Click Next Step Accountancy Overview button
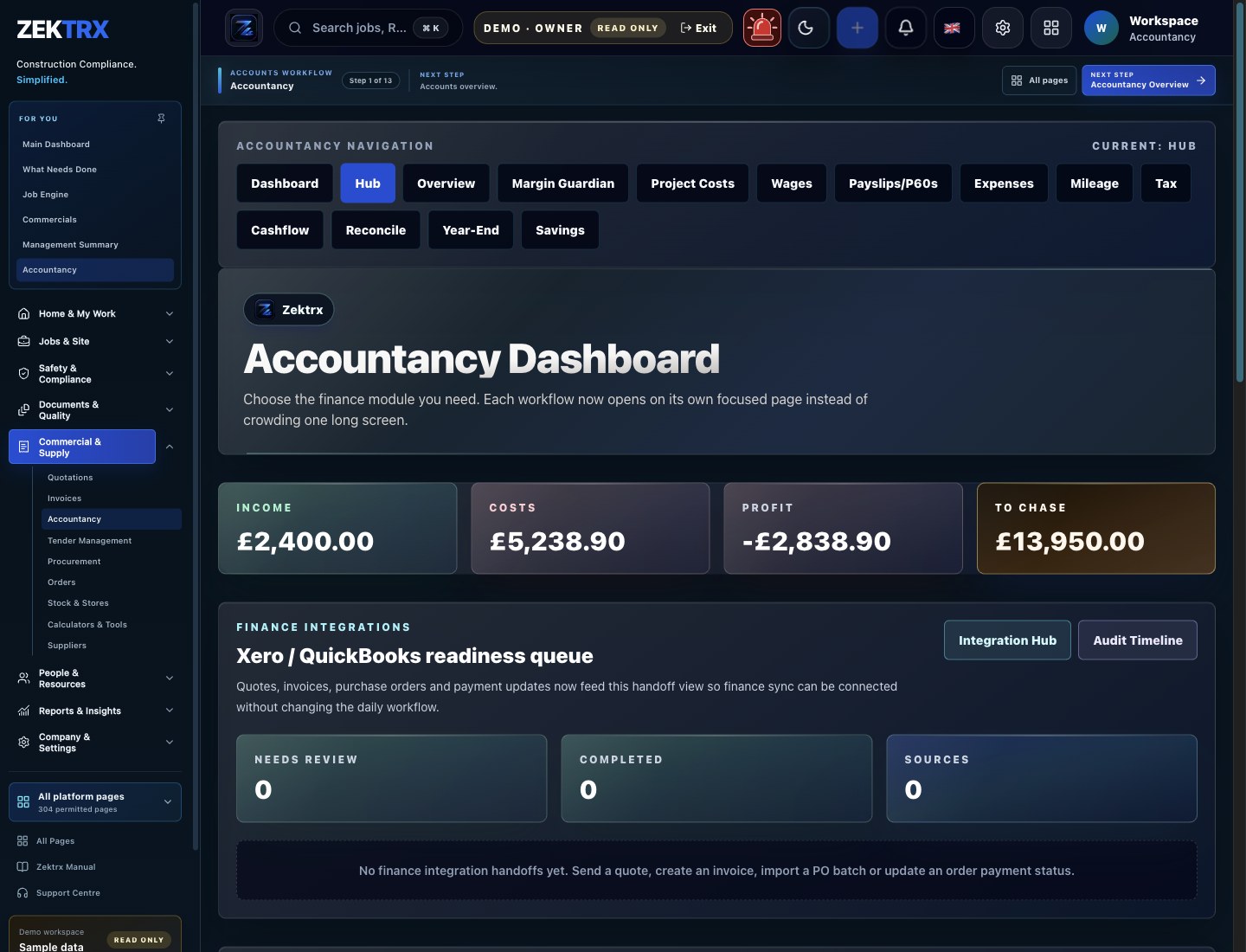Image resolution: width=1246 pixels, height=952 pixels. (1148, 80)
